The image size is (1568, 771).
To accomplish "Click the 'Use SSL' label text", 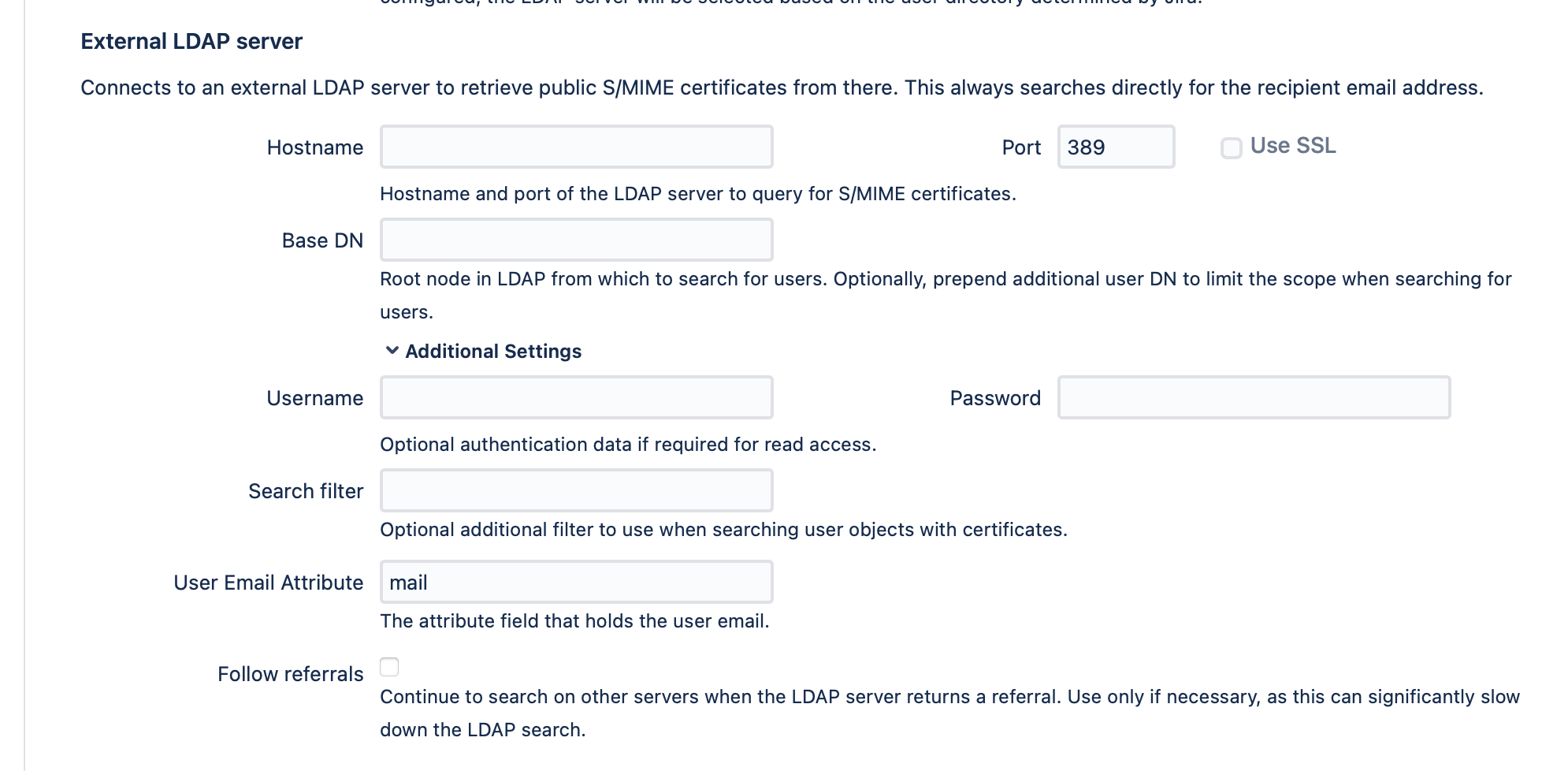I will click(1292, 146).
